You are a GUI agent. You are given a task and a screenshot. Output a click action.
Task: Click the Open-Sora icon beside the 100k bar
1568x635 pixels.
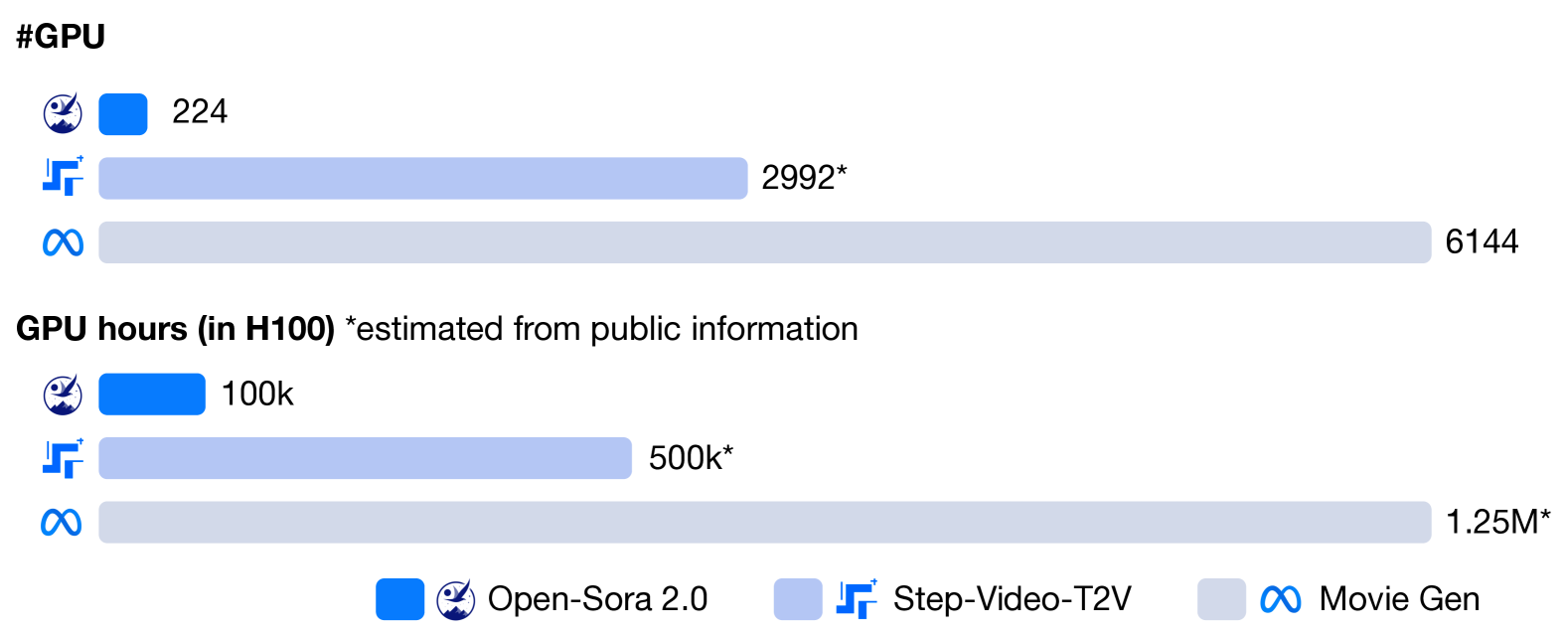(x=63, y=395)
